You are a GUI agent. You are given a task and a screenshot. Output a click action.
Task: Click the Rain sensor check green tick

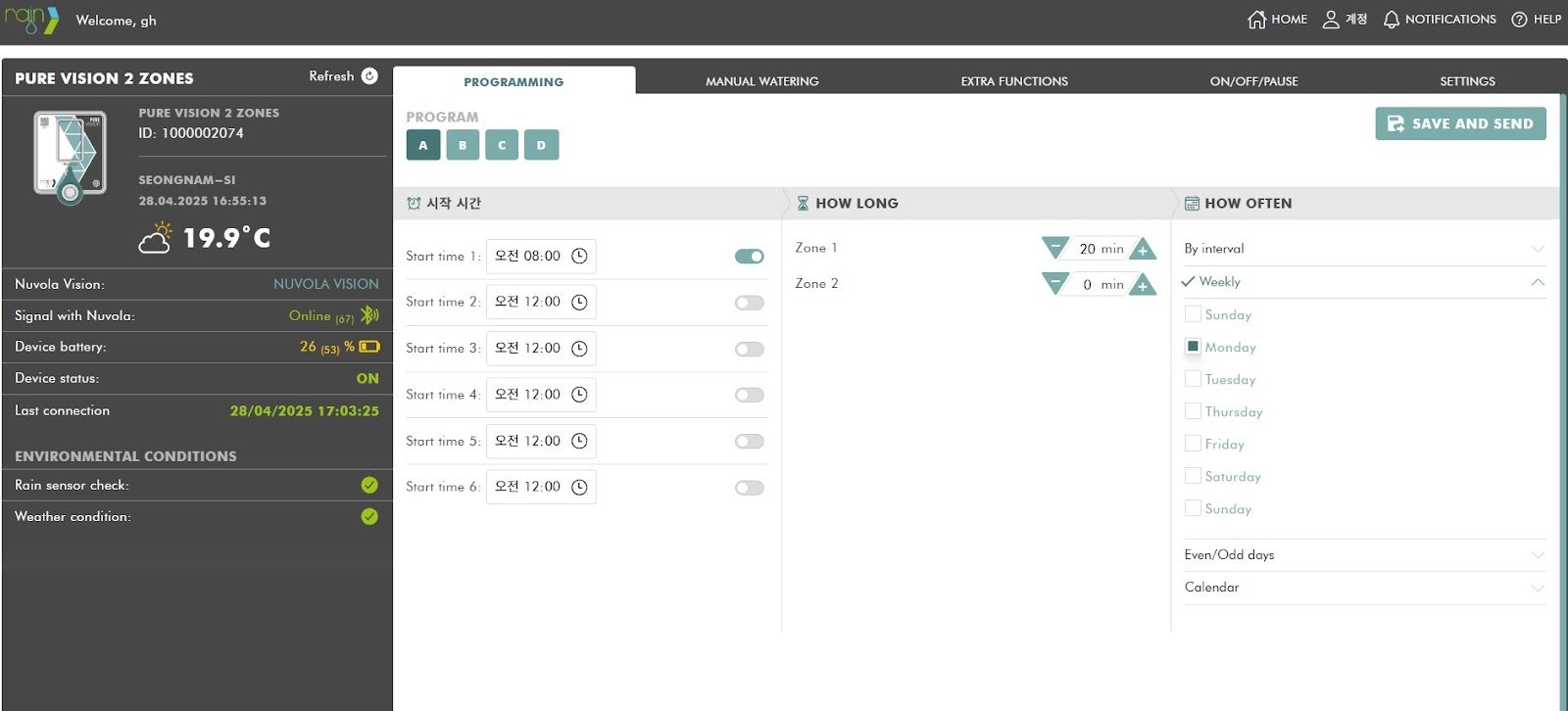point(369,485)
